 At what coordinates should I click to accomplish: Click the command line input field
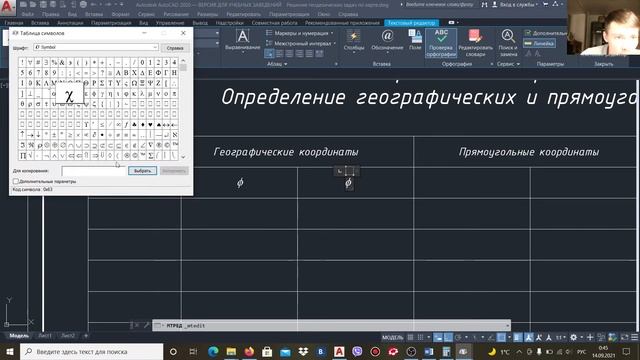(x=331, y=325)
